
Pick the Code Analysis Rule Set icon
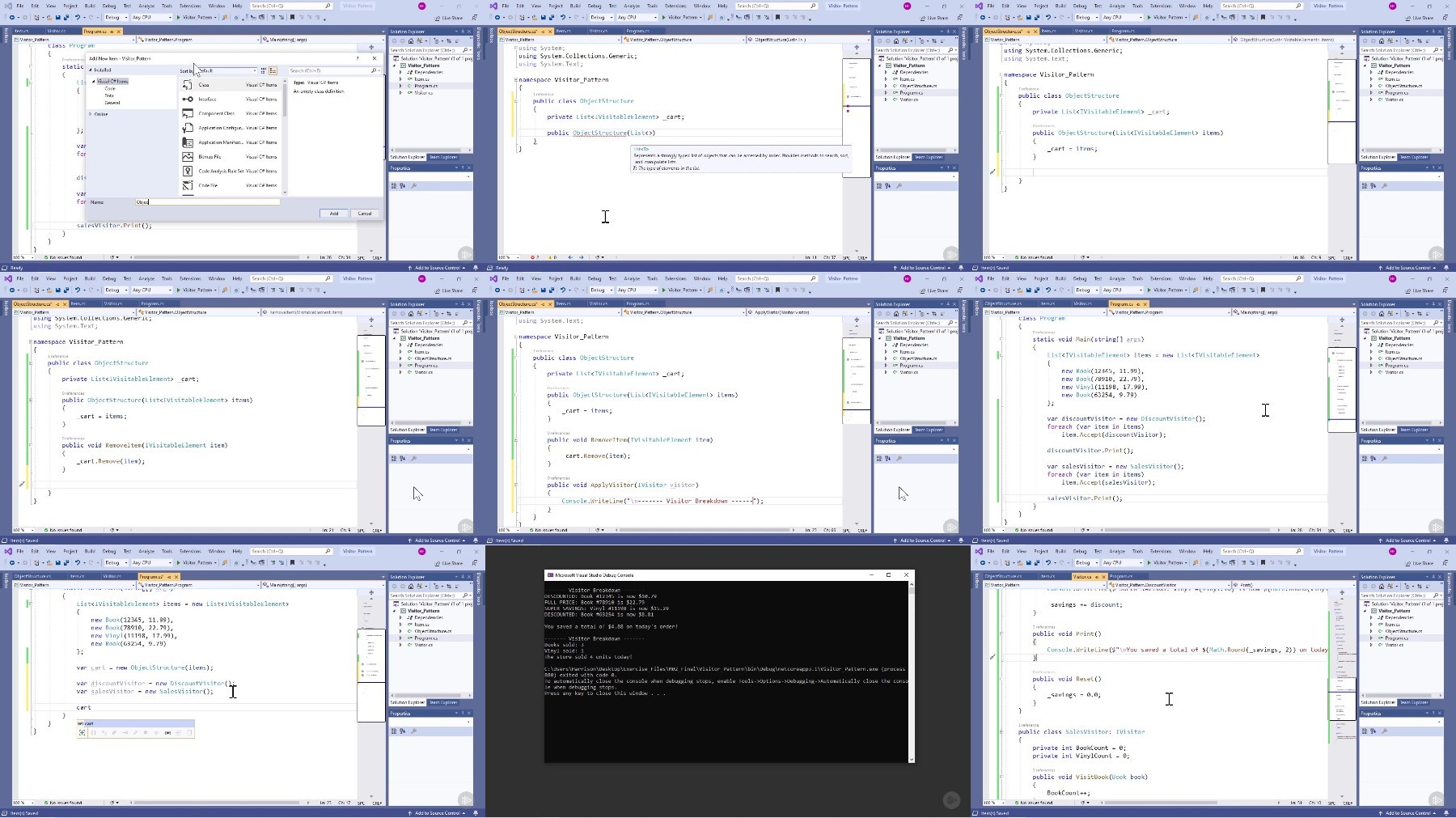pyautogui.click(x=188, y=171)
